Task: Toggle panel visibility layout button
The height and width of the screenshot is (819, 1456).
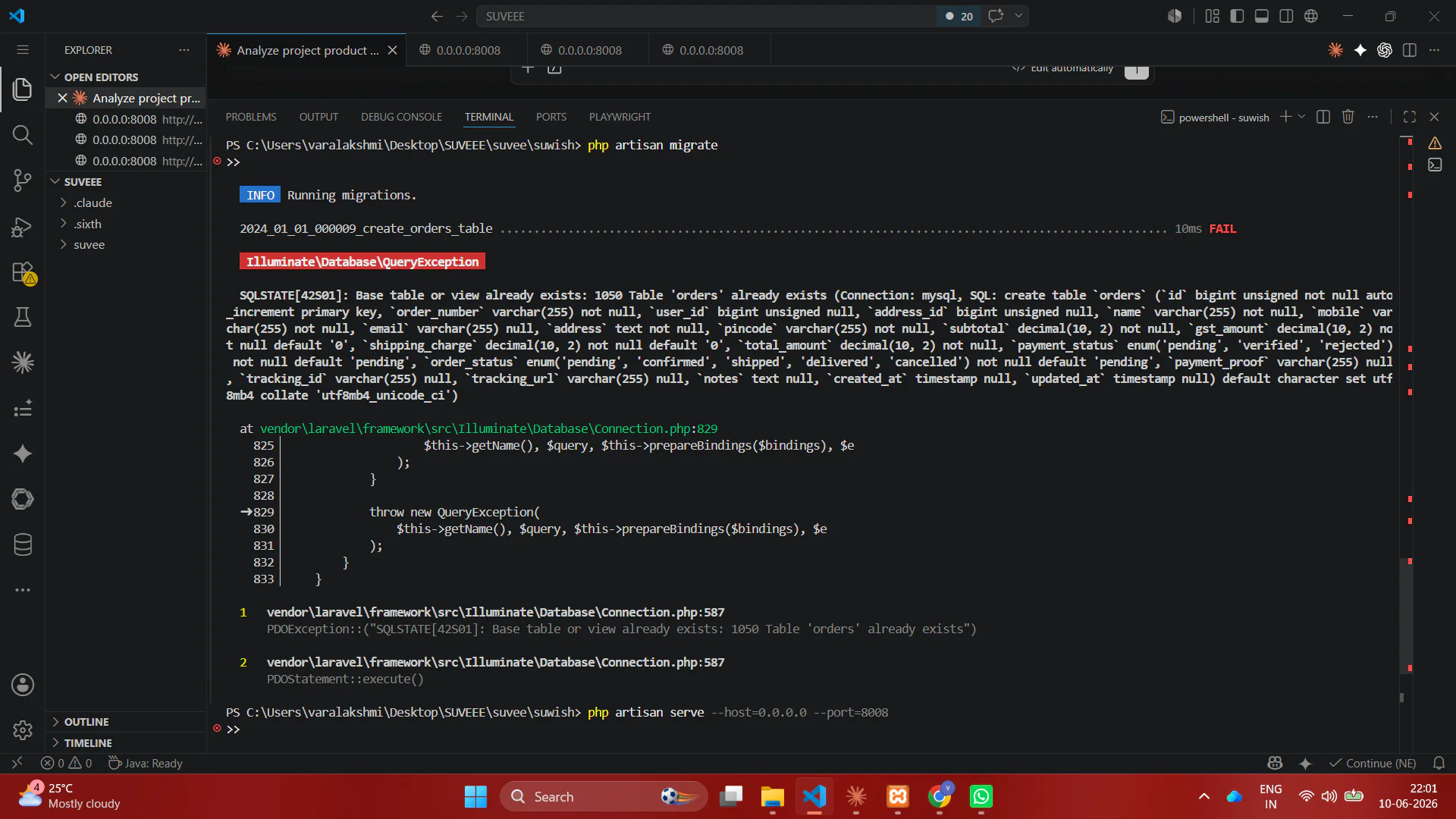Action: point(1262,16)
